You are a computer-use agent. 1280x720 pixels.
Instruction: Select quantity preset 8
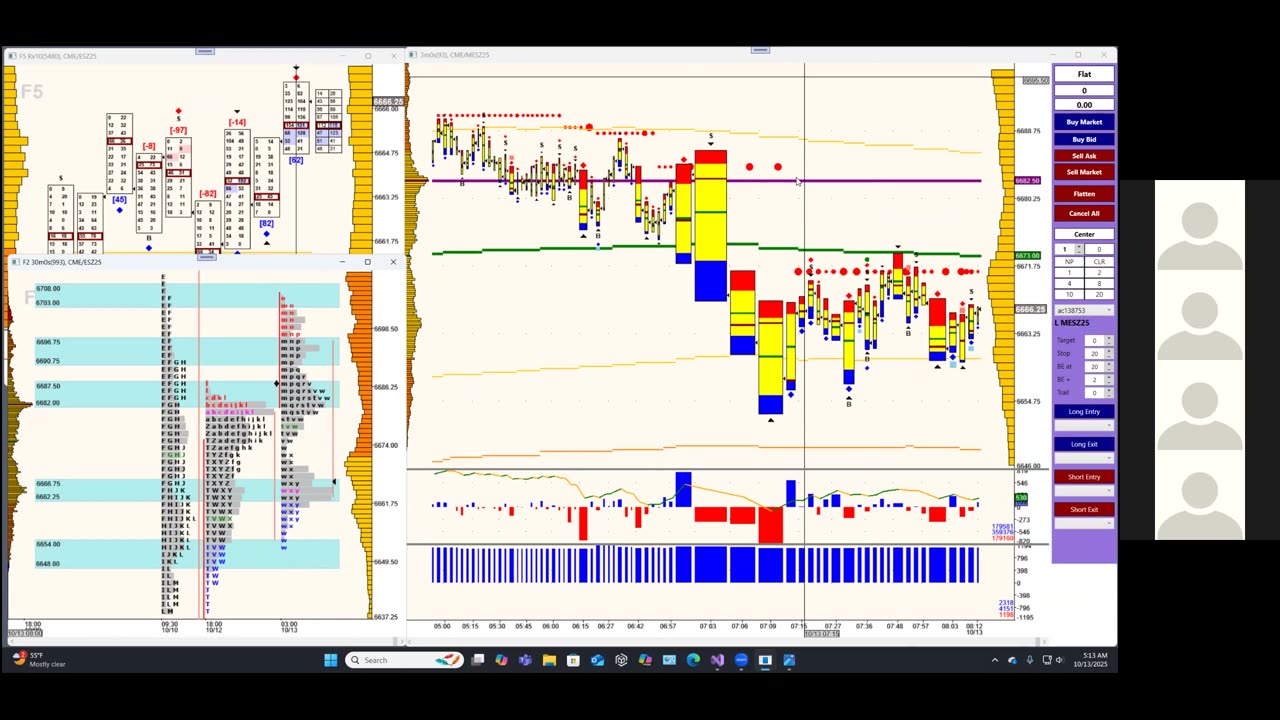(x=1099, y=284)
